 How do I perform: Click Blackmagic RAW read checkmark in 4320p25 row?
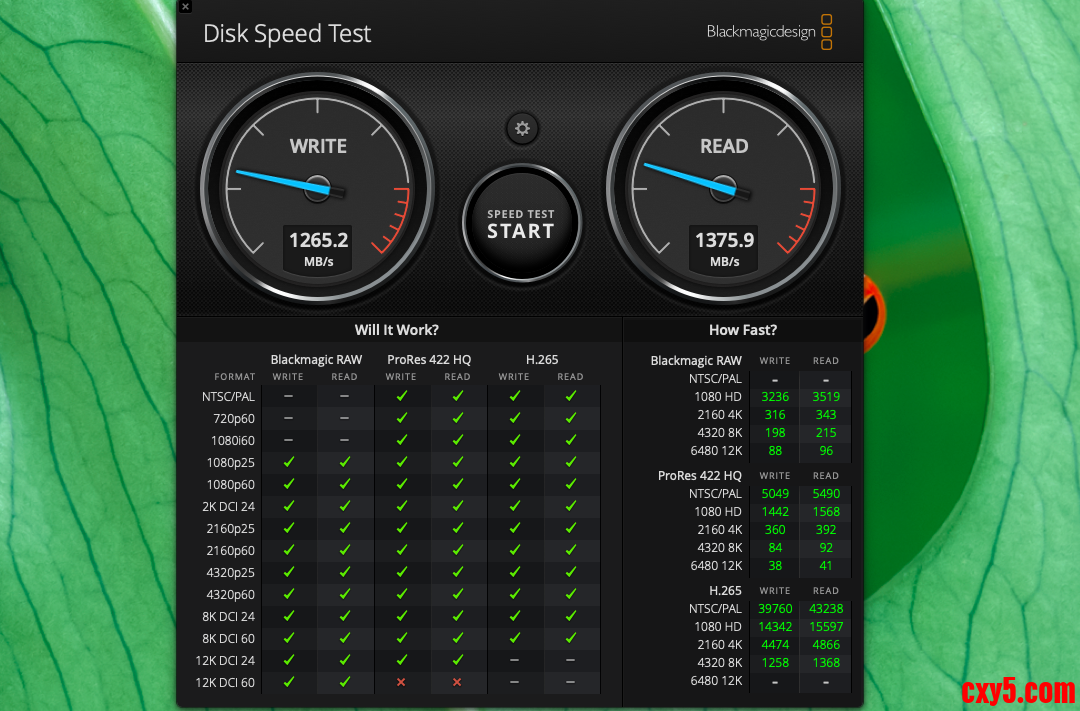(x=344, y=572)
